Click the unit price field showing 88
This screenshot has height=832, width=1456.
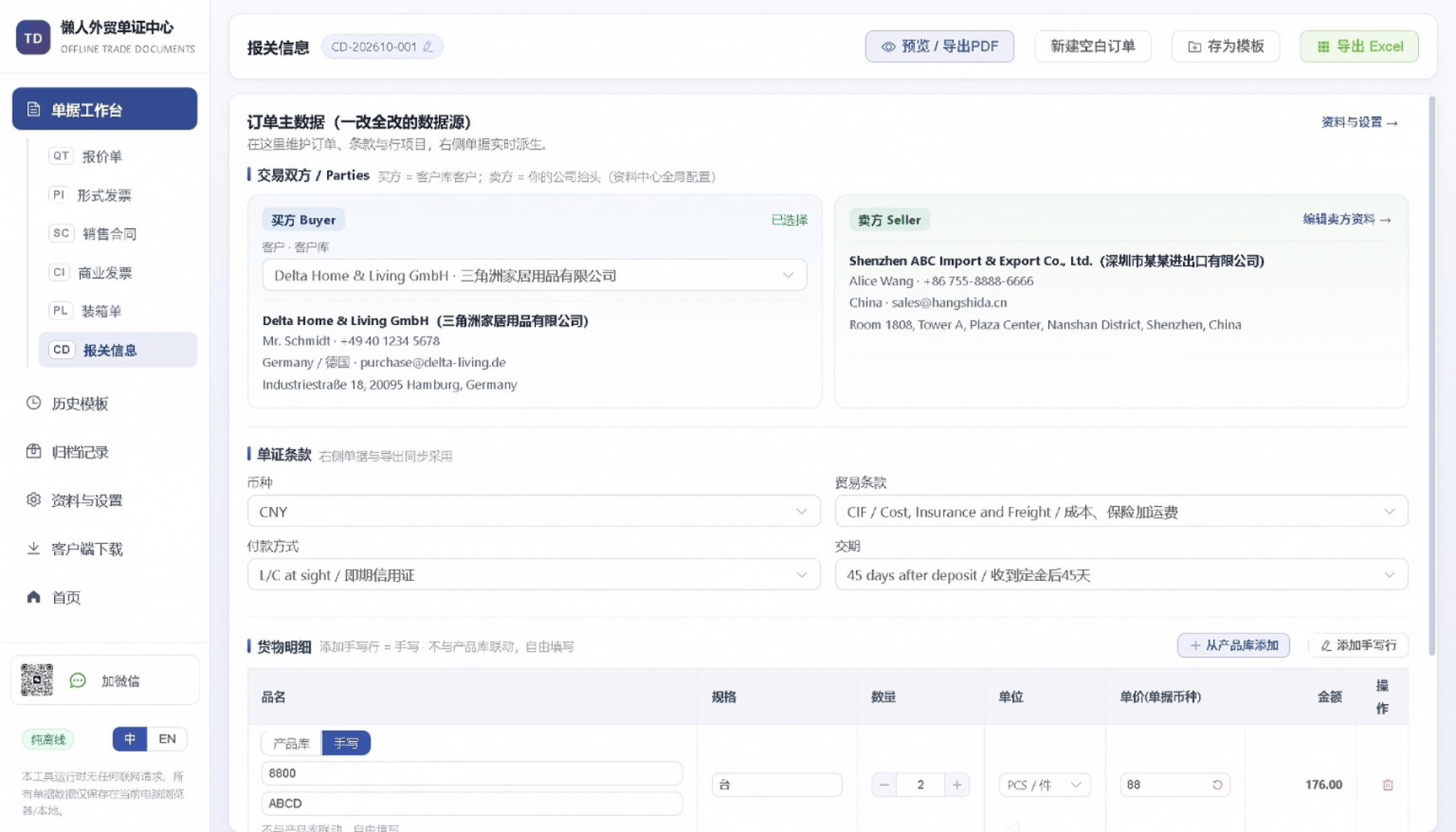point(1175,785)
